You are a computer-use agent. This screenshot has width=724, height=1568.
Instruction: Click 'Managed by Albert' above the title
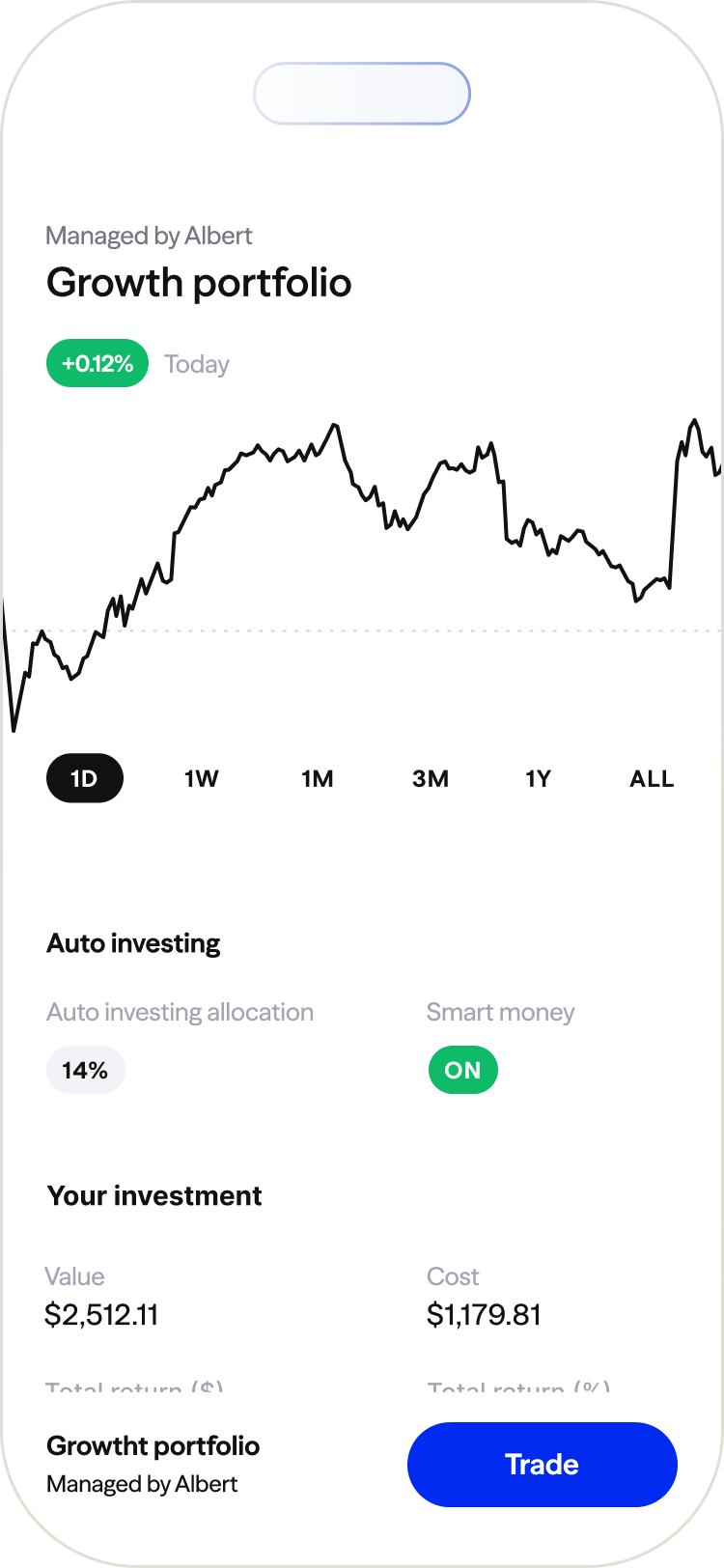(149, 236)
